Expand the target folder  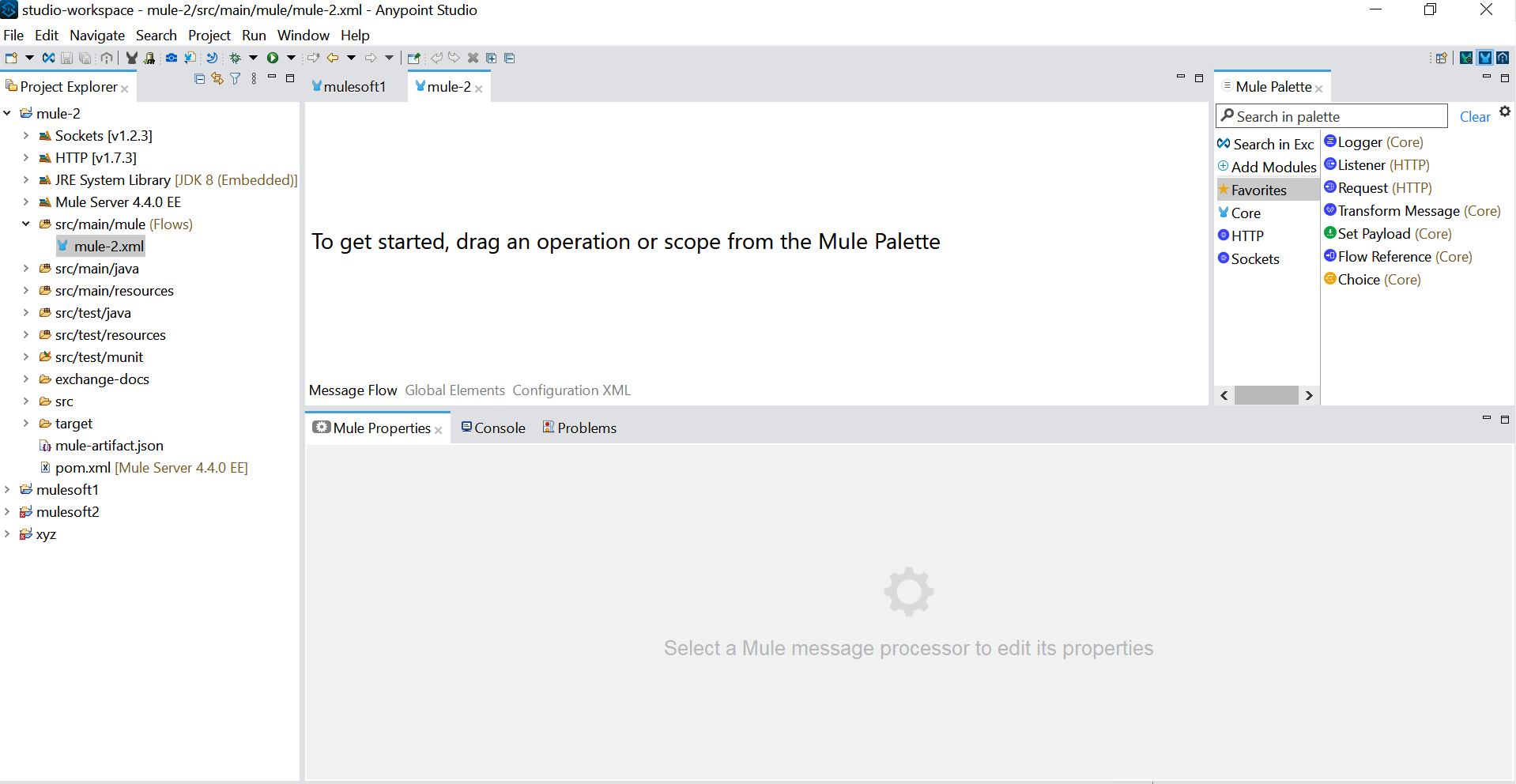[26, 423]
